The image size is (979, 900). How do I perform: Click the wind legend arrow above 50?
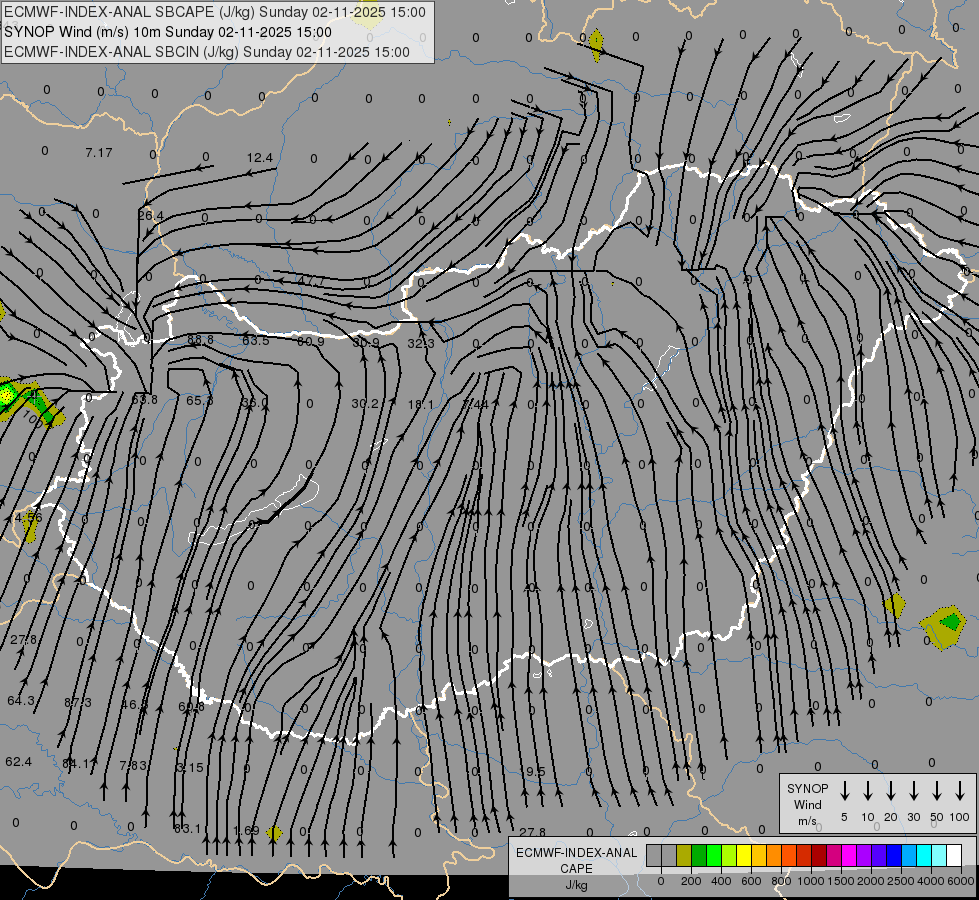click(937, 790)
